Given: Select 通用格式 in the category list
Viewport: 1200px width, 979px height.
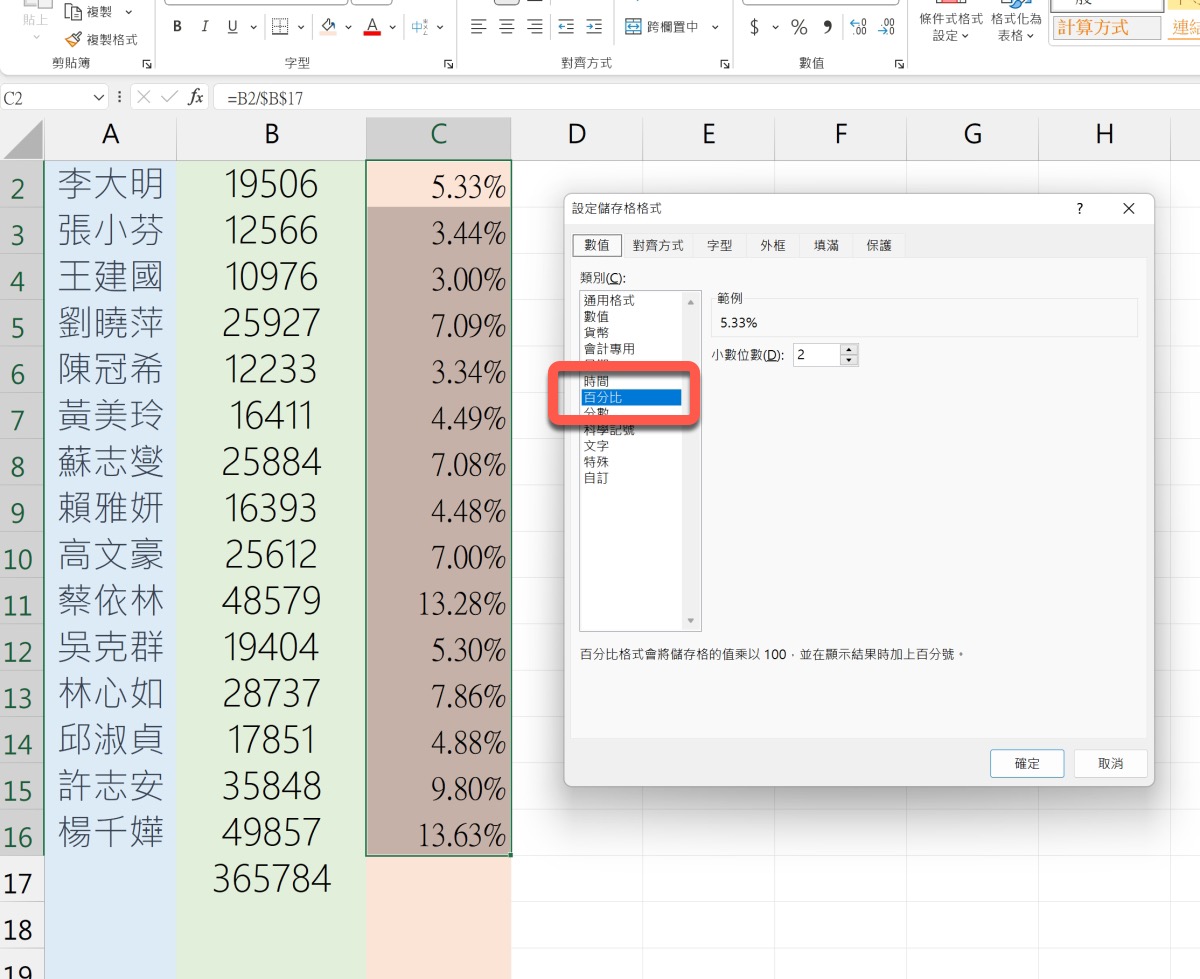Looking at the screenshot, I should pyautogui.click(x=609, y=300).
